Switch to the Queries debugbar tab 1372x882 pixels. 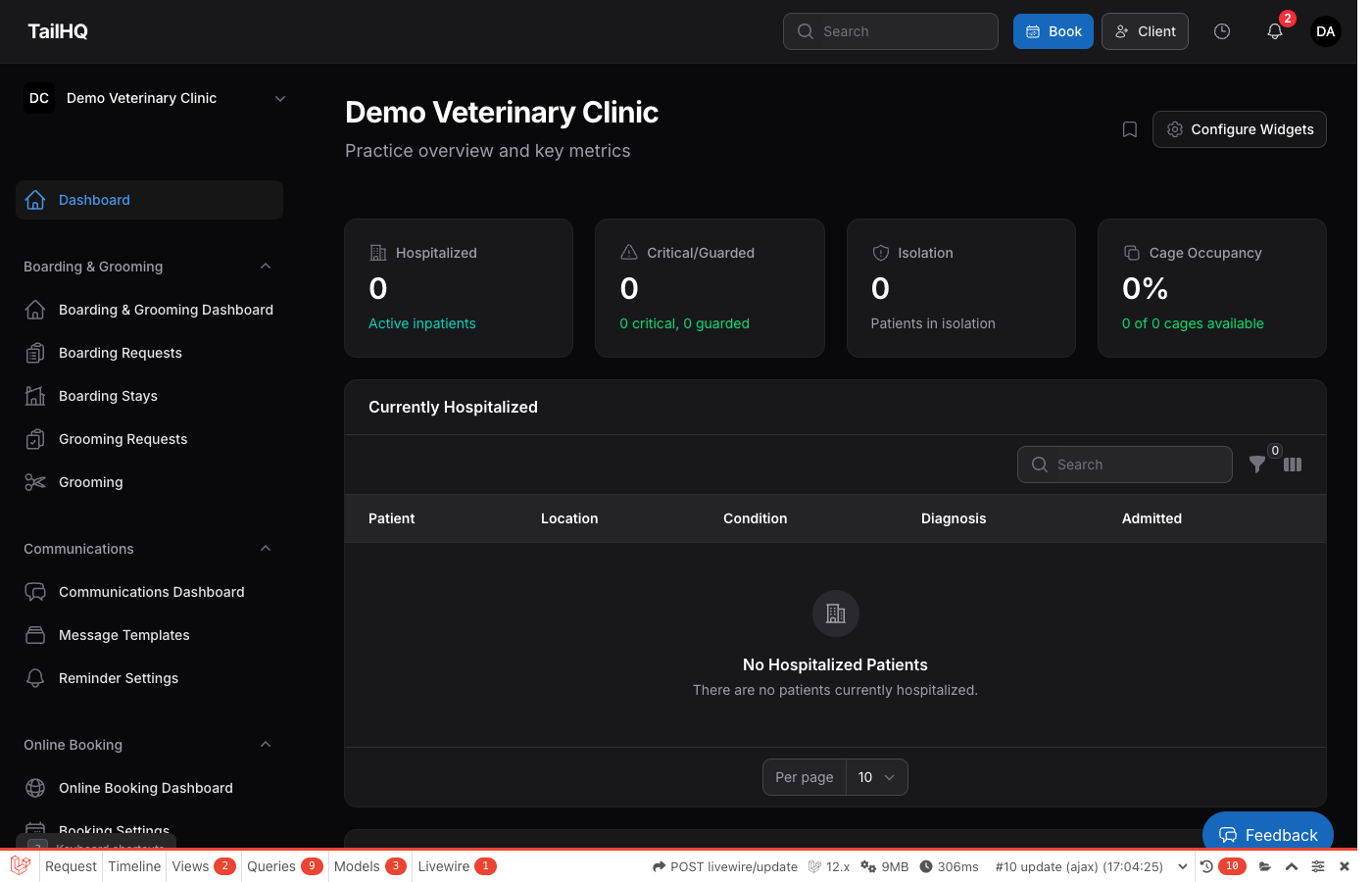[272, 866]
